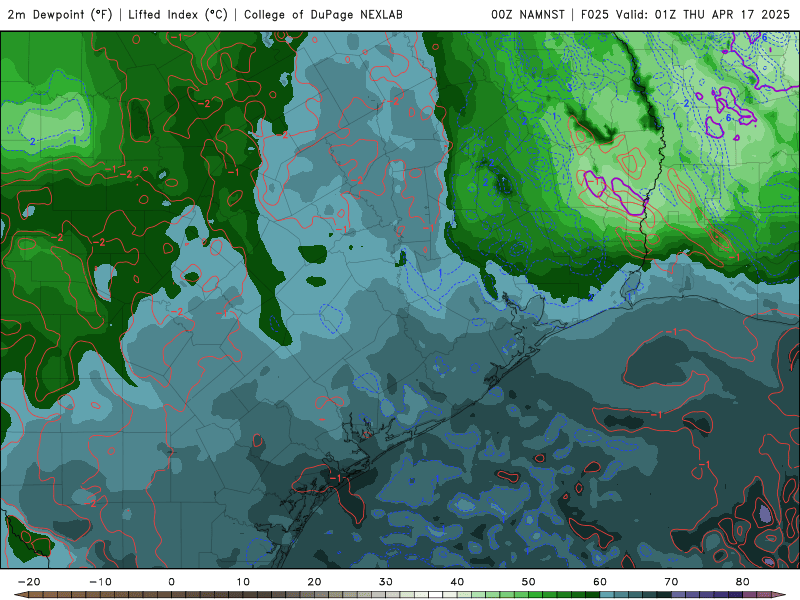Click the '00Z NAMNST' model run label

(528, 14)
